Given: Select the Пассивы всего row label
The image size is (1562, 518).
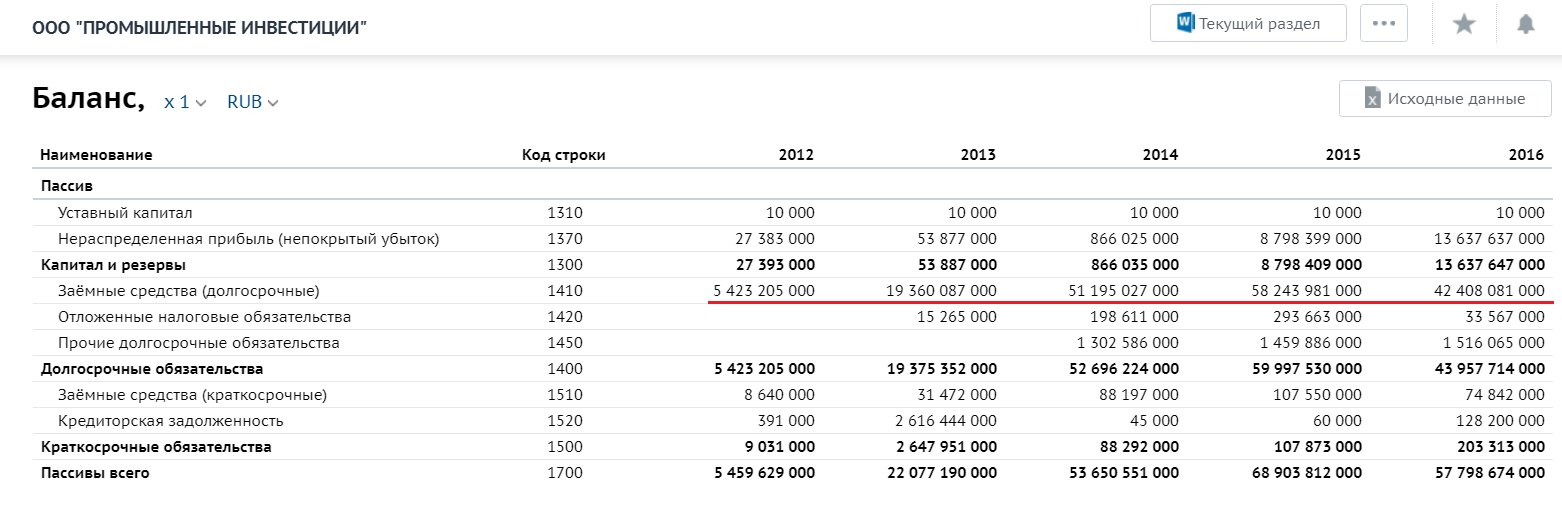Looking at the screenshot, I should click(x=95, y=473).
